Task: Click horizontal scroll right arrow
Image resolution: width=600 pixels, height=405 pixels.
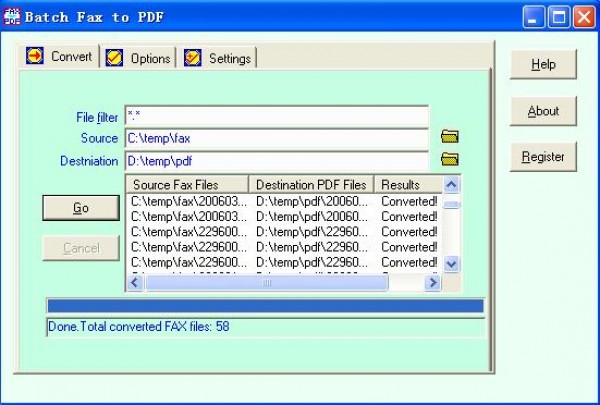Action: [433, 283]
